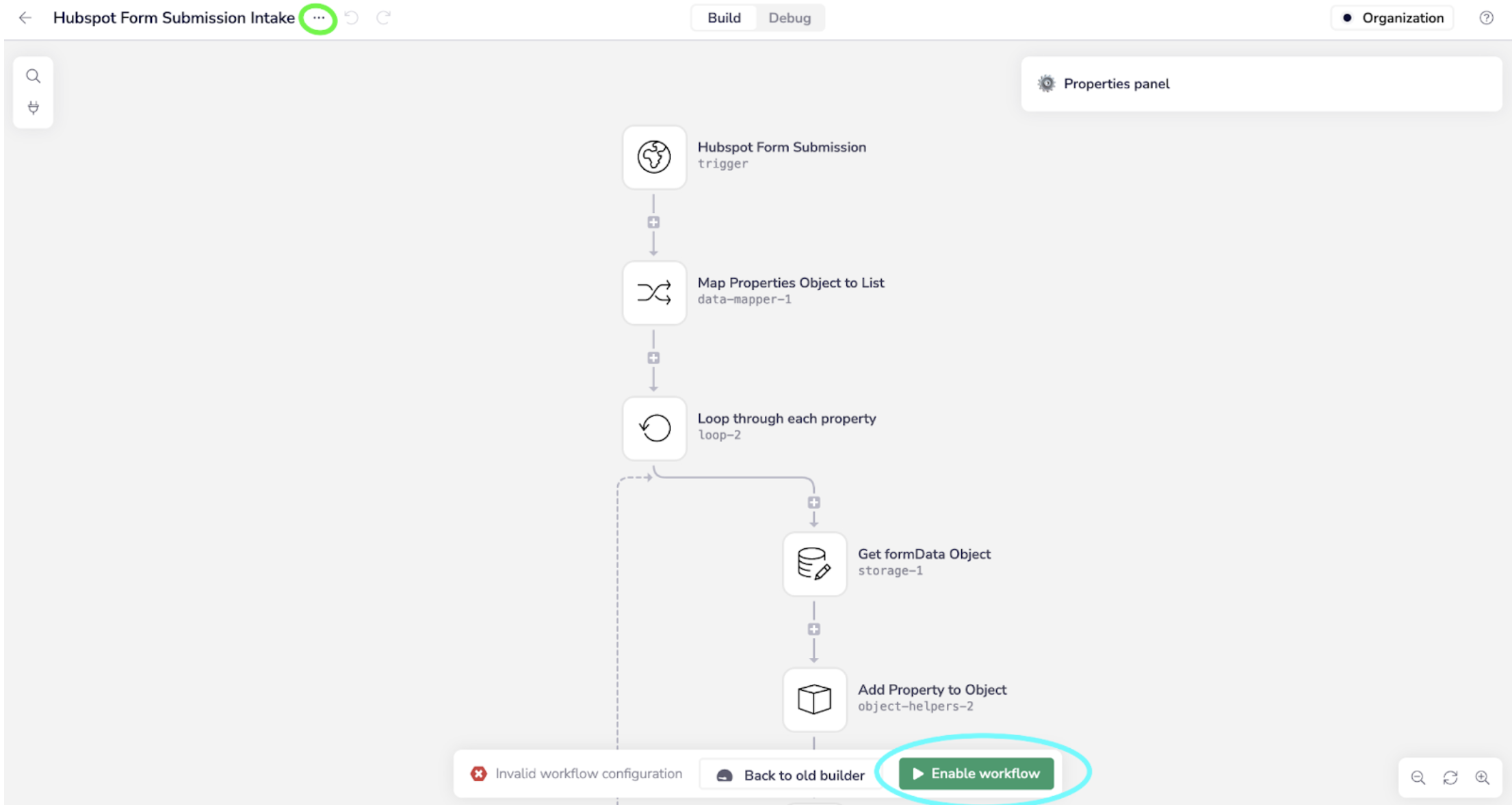Switch to the Build tab
The image size is (1512, 805).
[723, 18]
